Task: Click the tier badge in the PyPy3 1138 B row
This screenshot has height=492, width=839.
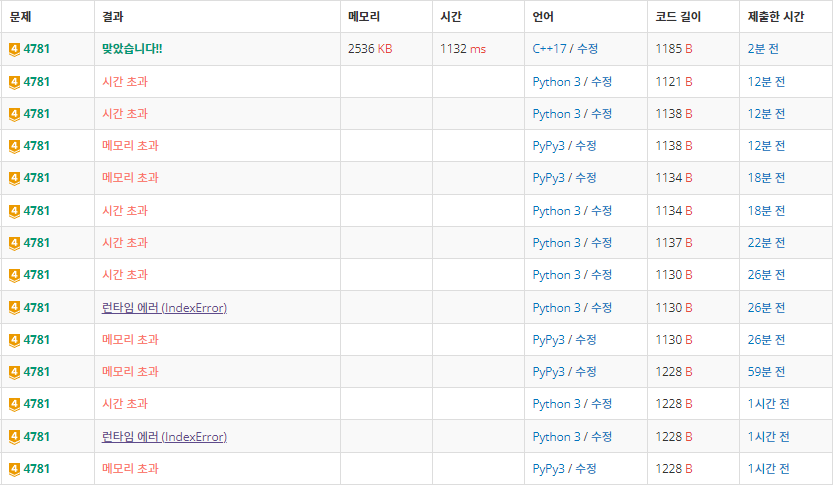Action: click(x=14, y=147)
